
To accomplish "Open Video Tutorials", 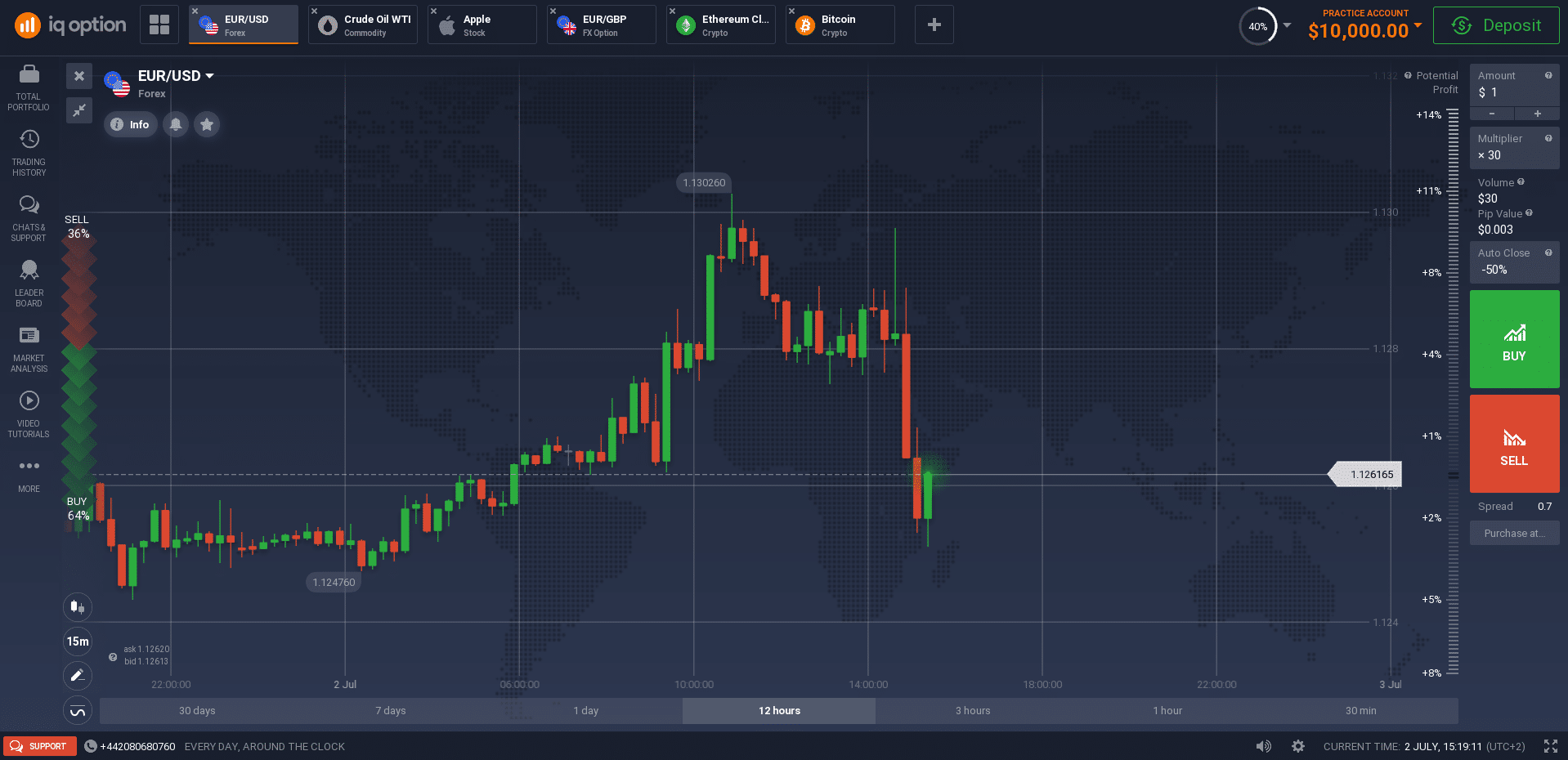I will tap(29, 415).
